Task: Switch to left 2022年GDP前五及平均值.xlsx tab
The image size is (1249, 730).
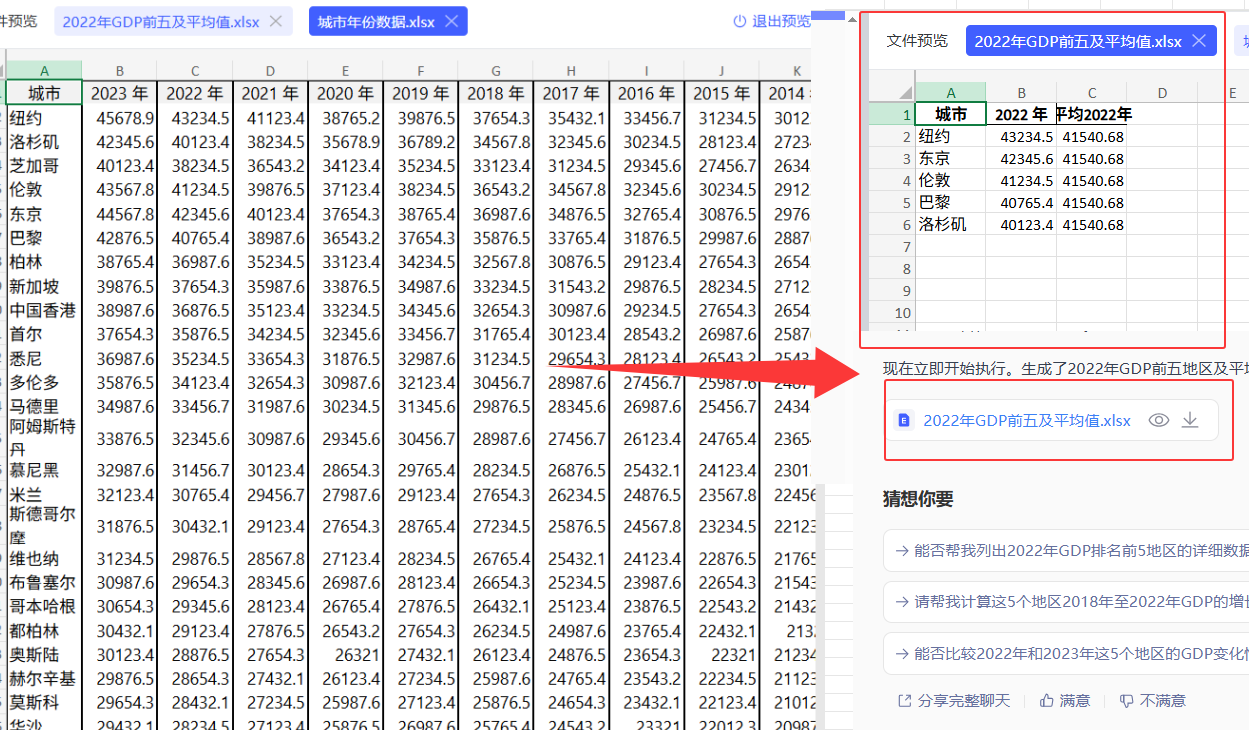Action: [160, 21]
